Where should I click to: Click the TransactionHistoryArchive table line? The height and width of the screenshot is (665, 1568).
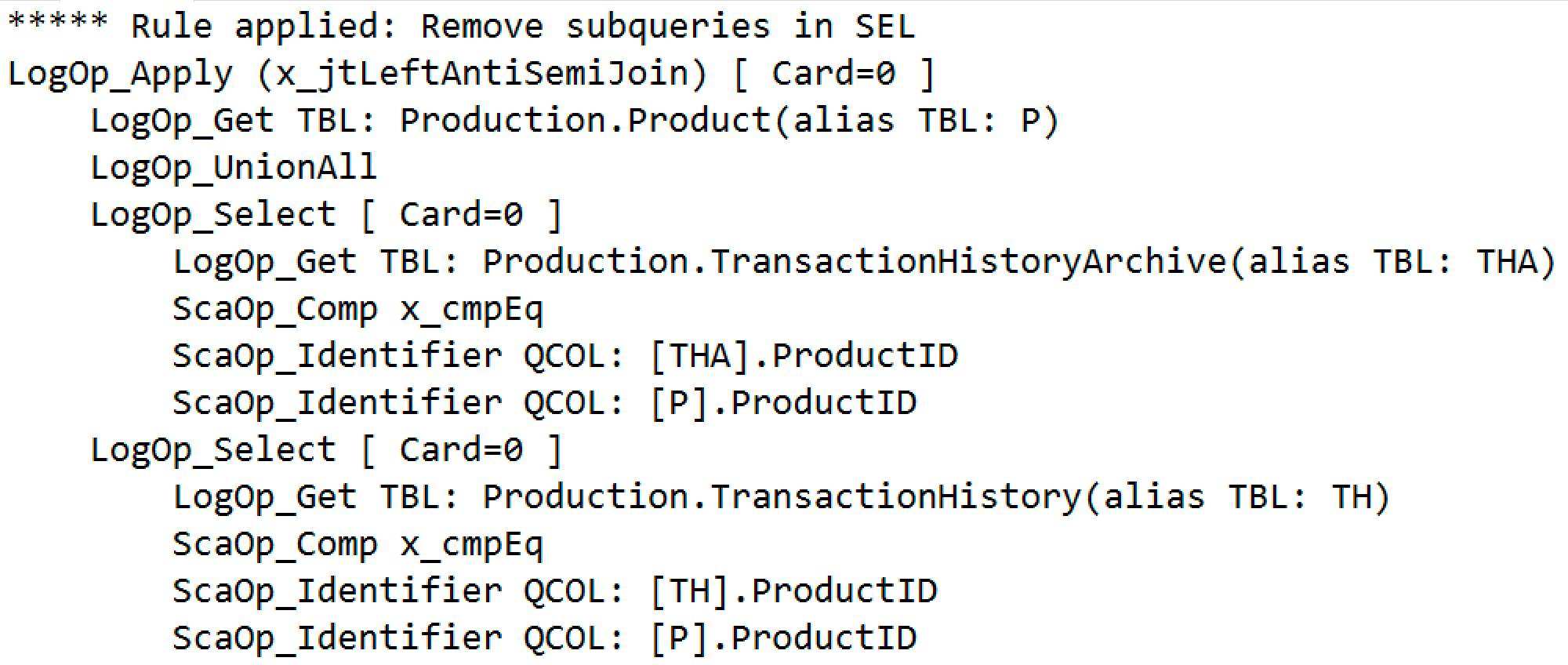point(865,262)
